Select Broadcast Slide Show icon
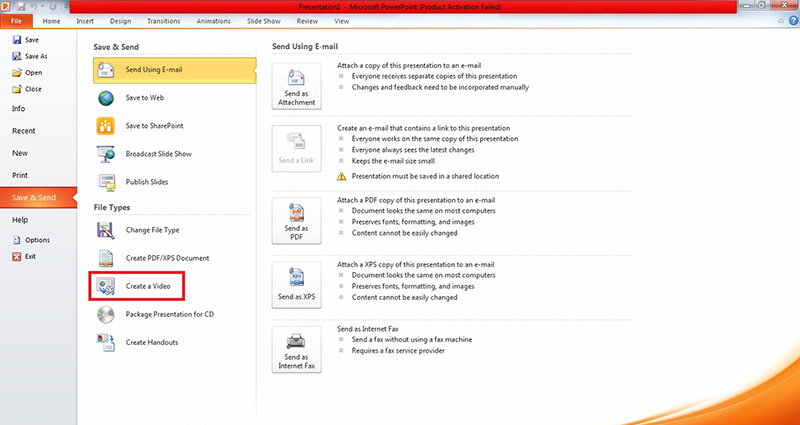800x425 pixels. pos(106,154)
